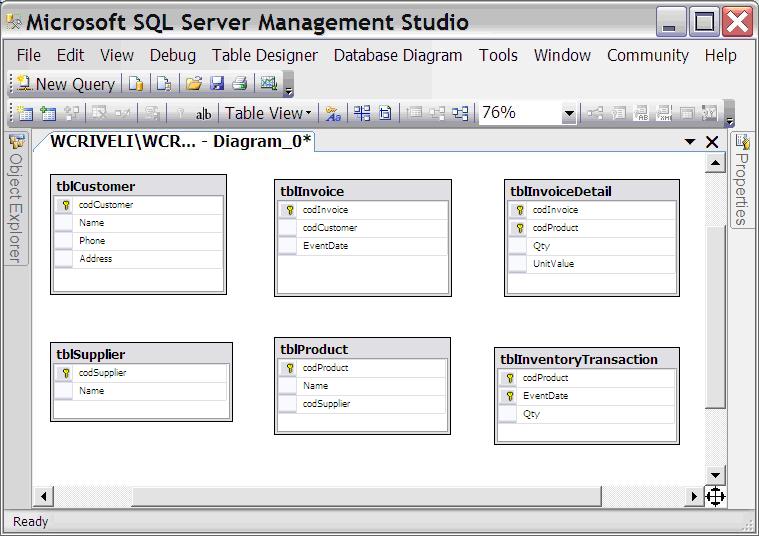Select the codSupplier column in tblProduct

tap(362, 404)
